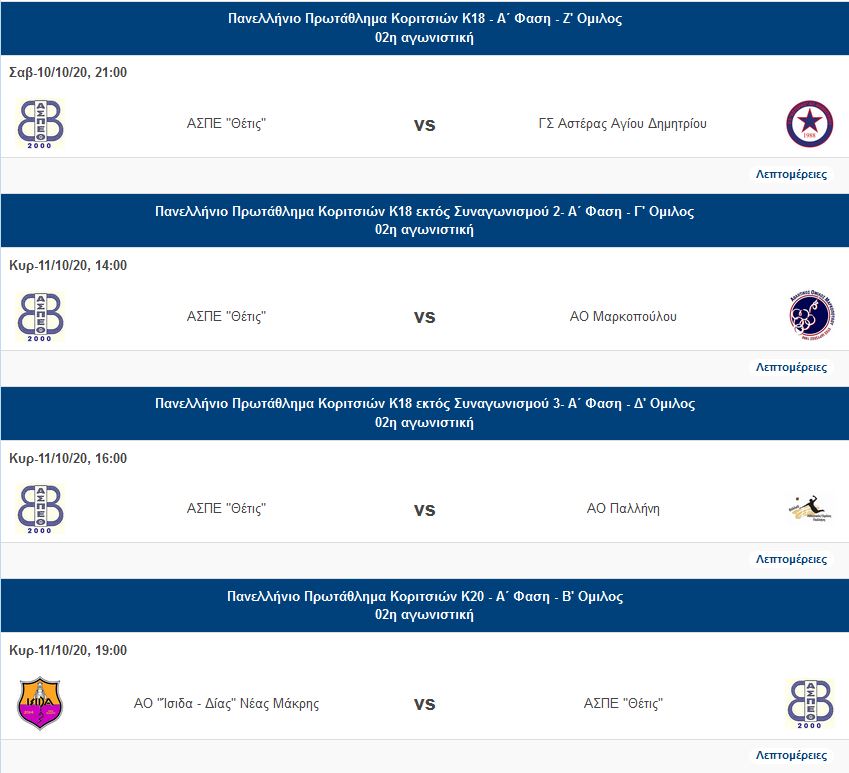Click the ΑΟ Παλλήνη team name

[622, 509]
